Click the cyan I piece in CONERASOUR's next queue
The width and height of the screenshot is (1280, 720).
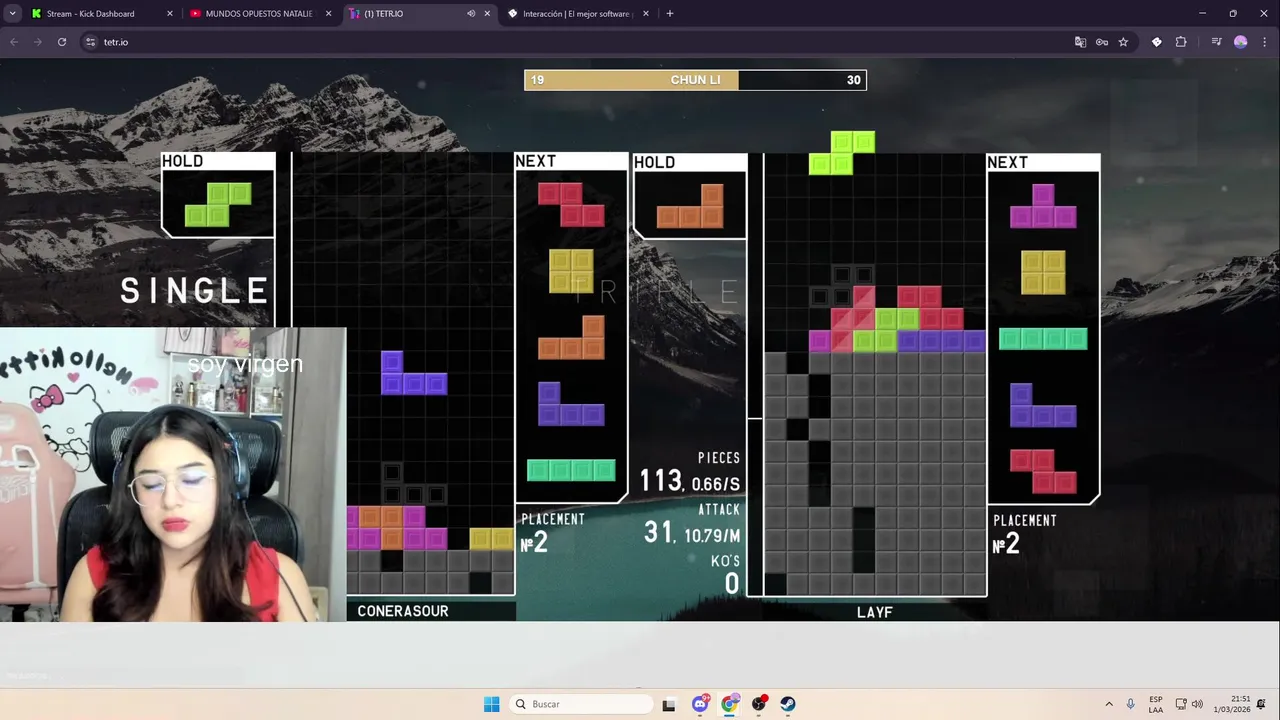(571, 470)
